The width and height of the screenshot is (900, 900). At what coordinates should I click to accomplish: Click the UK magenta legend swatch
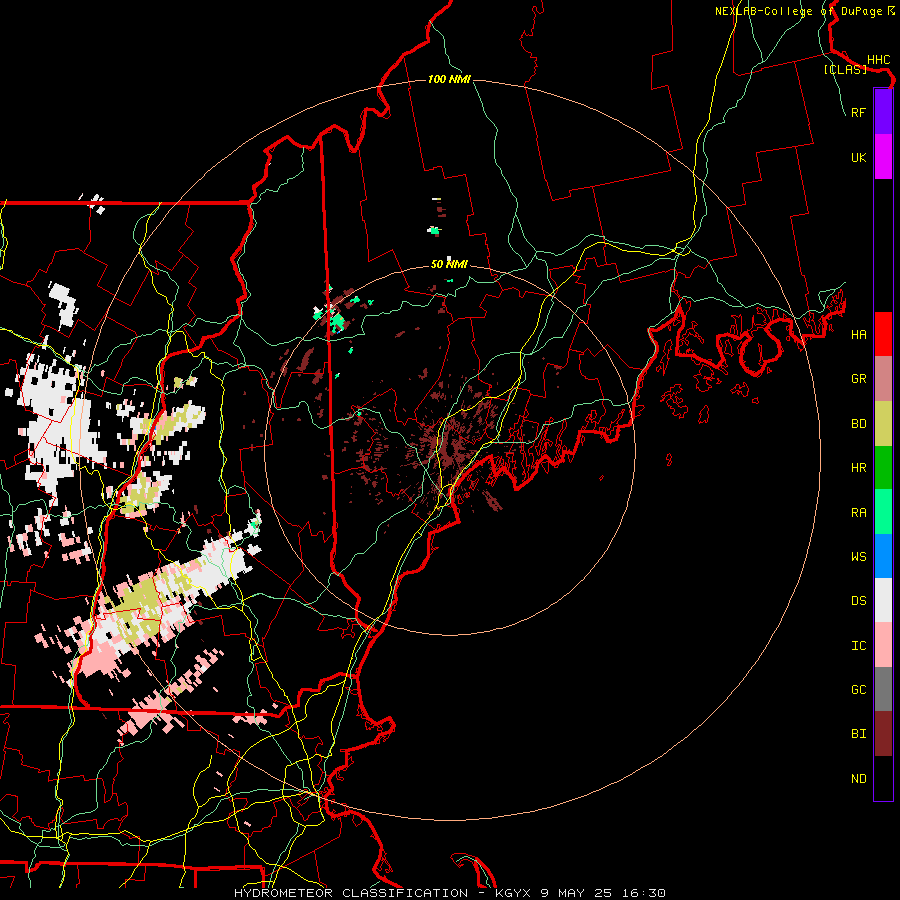coord(883,157)
